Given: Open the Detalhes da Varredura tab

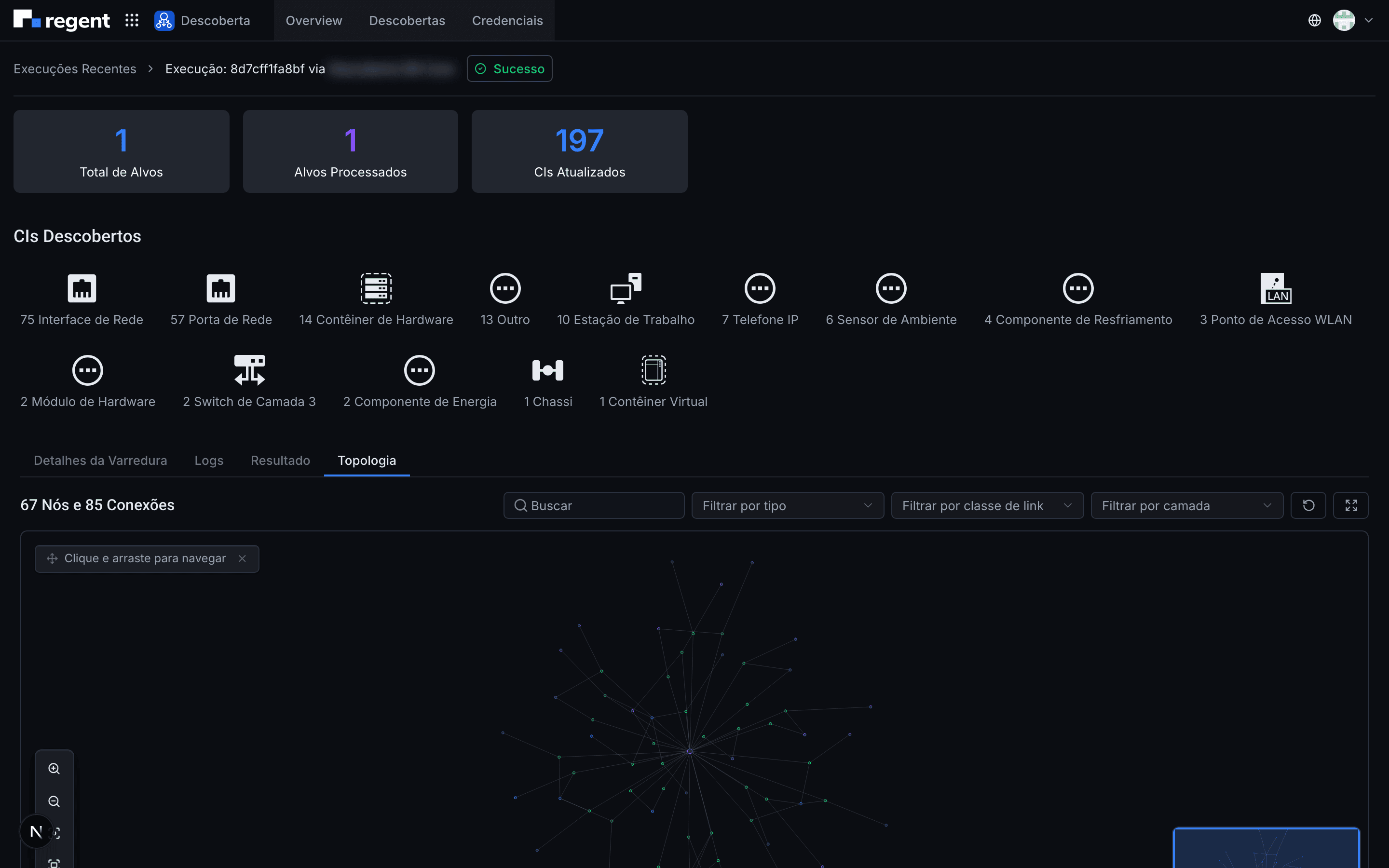Looking at the screenshot, I should click(100, 461).
